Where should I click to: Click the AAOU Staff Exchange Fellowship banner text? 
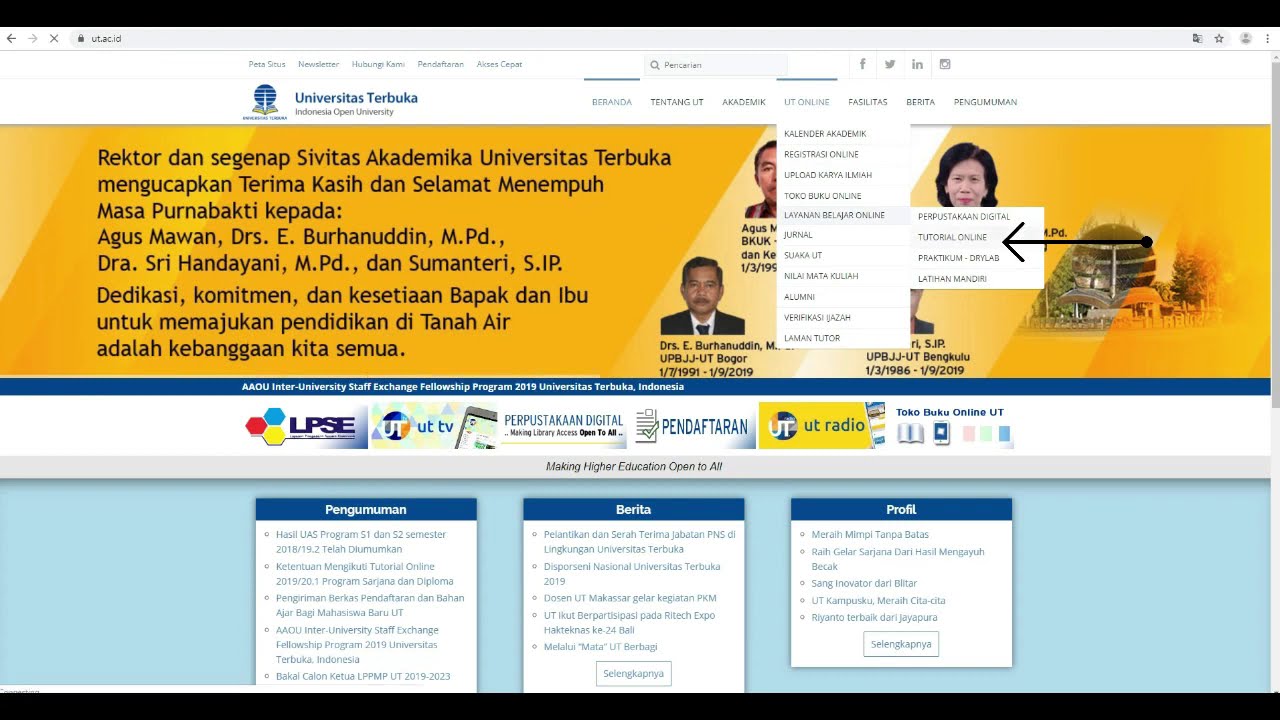tap(463, 386)
